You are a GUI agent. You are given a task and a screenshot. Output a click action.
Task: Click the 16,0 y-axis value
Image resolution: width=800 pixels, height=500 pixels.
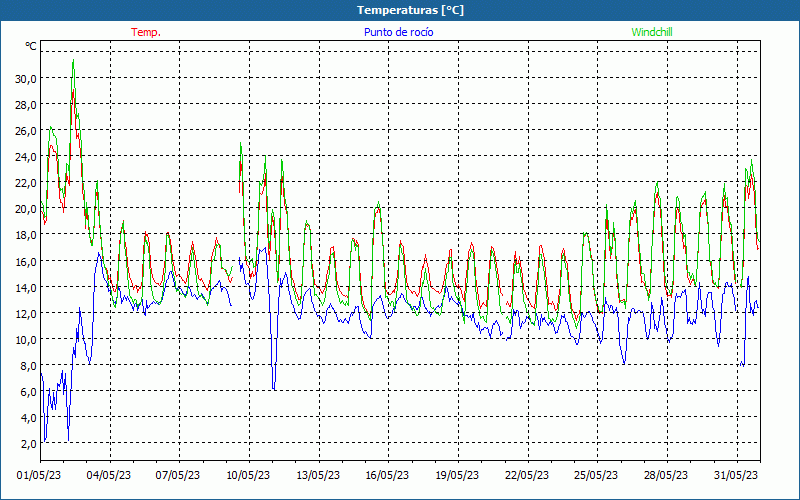26,261
